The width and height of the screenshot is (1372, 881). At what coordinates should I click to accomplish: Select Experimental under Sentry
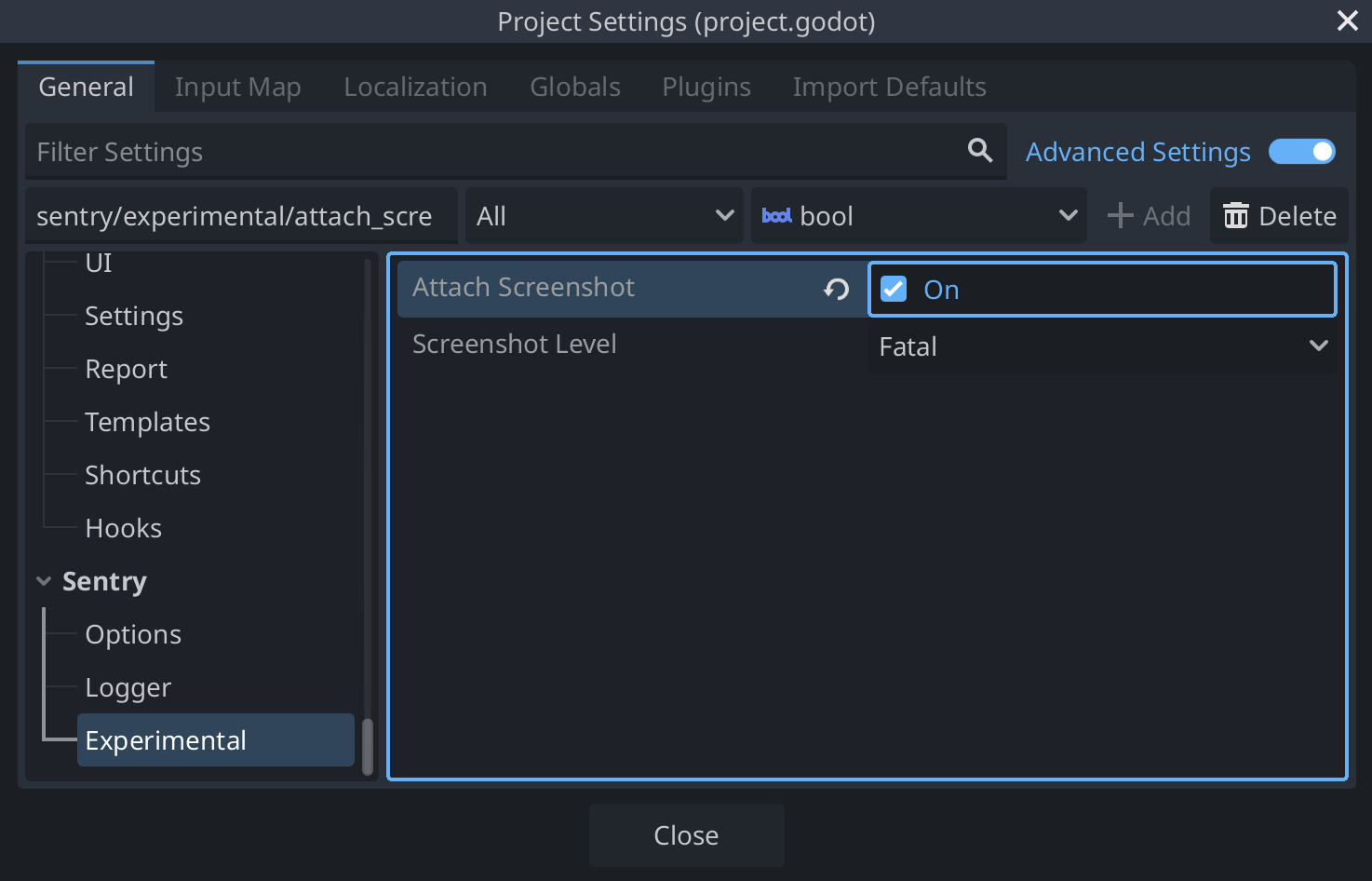point(166,739)
